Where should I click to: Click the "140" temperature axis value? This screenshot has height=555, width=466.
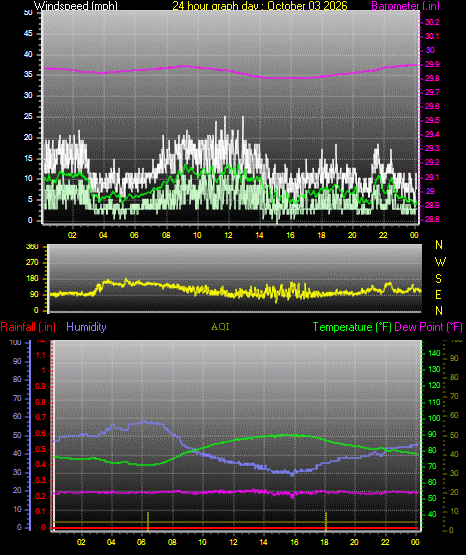tap(434, 353)
